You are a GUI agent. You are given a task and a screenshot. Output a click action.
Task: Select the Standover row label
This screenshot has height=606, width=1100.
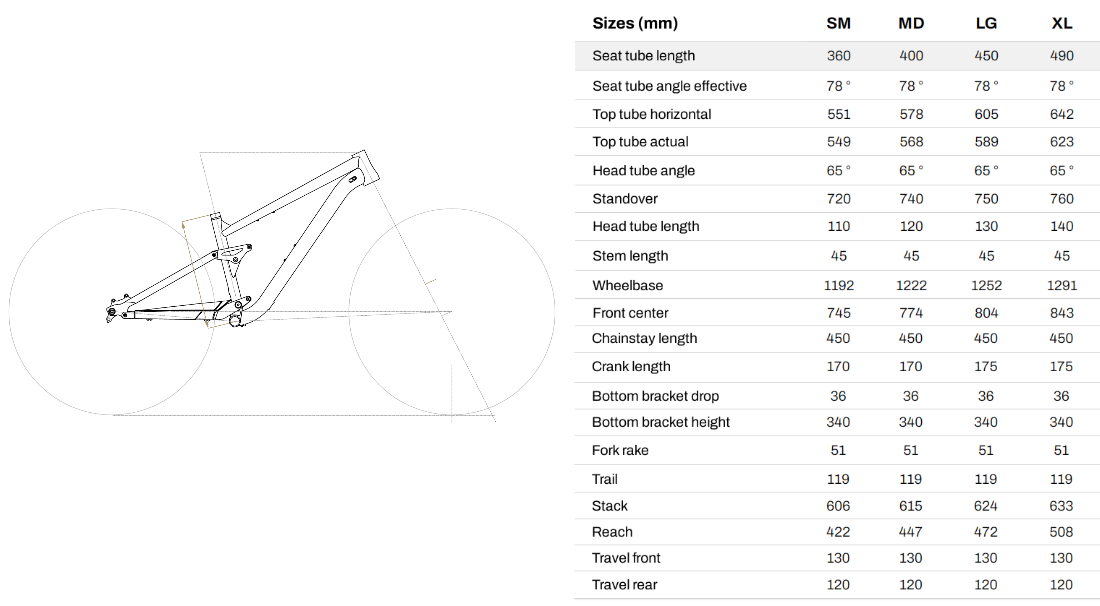coord(624,198)
